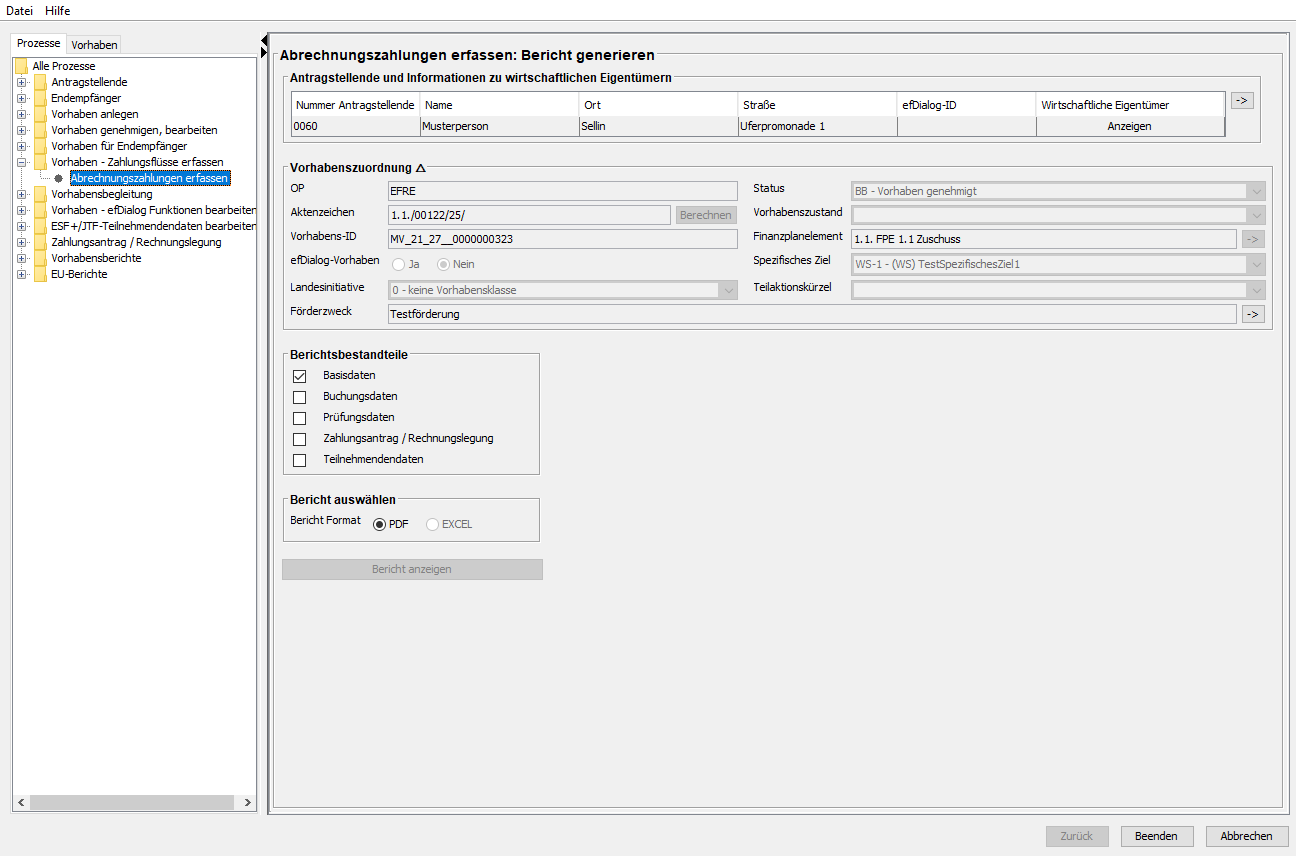Viewport: 1296px width, 856px height.
Task: Select PDF as the report format
Action: [x=380, y=524]
